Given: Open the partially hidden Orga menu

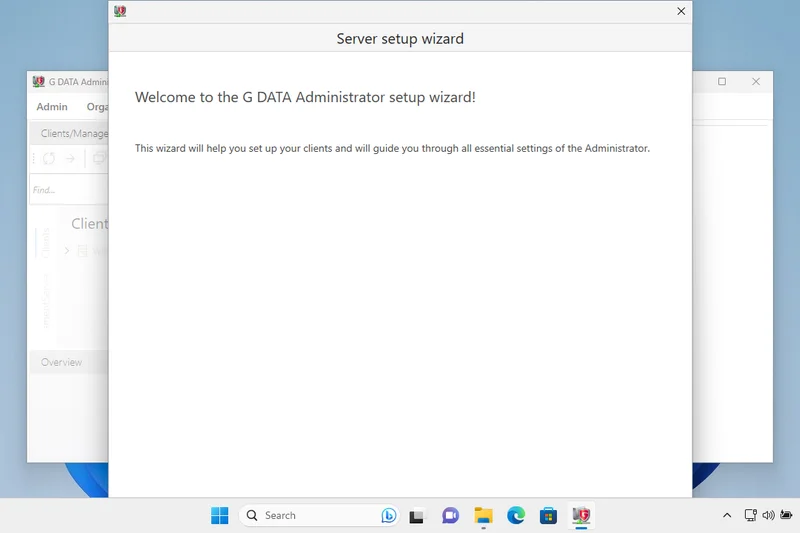Looking at the screenshot, I should (x=97, y=107).
